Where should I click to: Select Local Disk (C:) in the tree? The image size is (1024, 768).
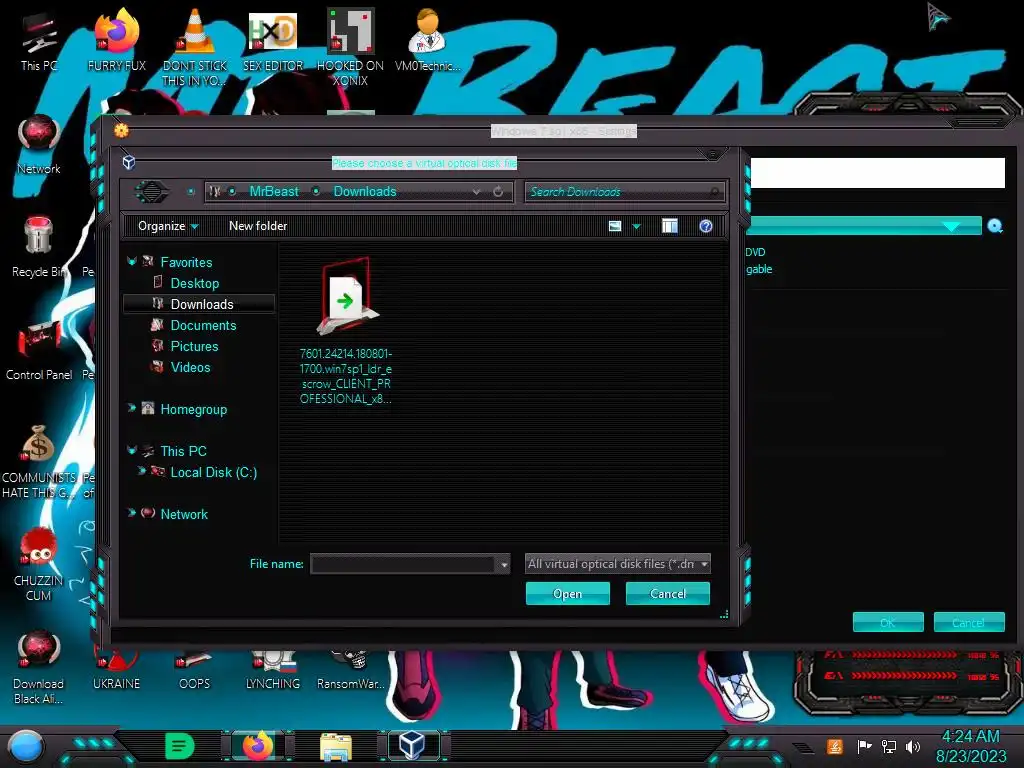[214, 472]
